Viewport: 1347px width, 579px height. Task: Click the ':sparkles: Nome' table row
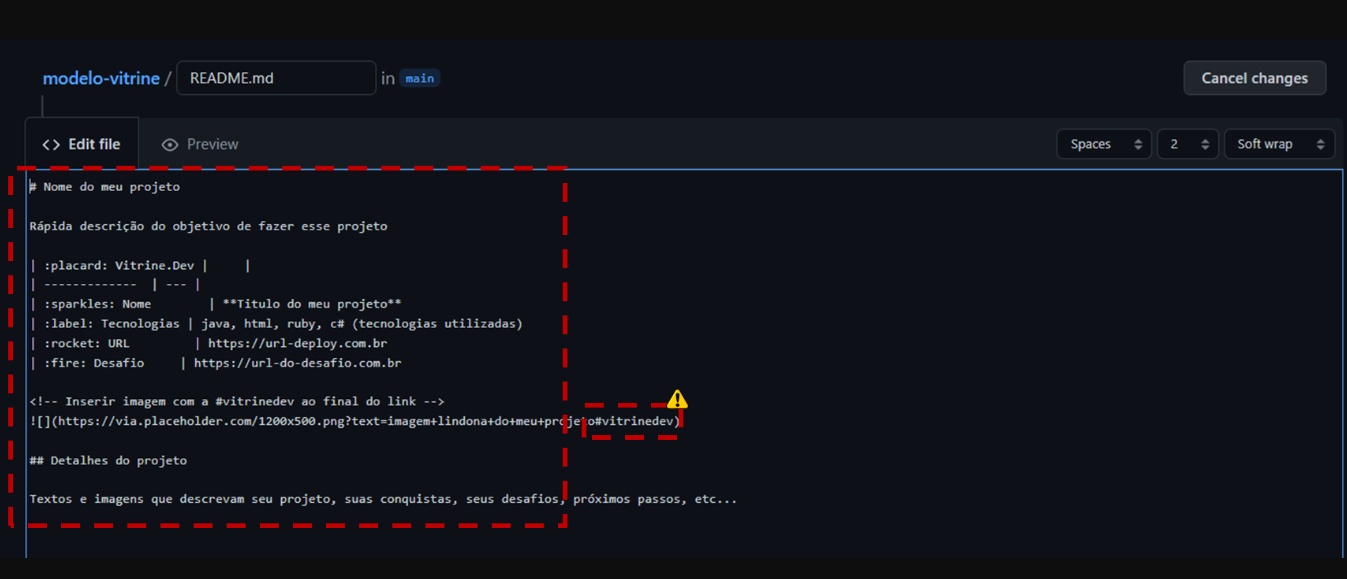215,304
